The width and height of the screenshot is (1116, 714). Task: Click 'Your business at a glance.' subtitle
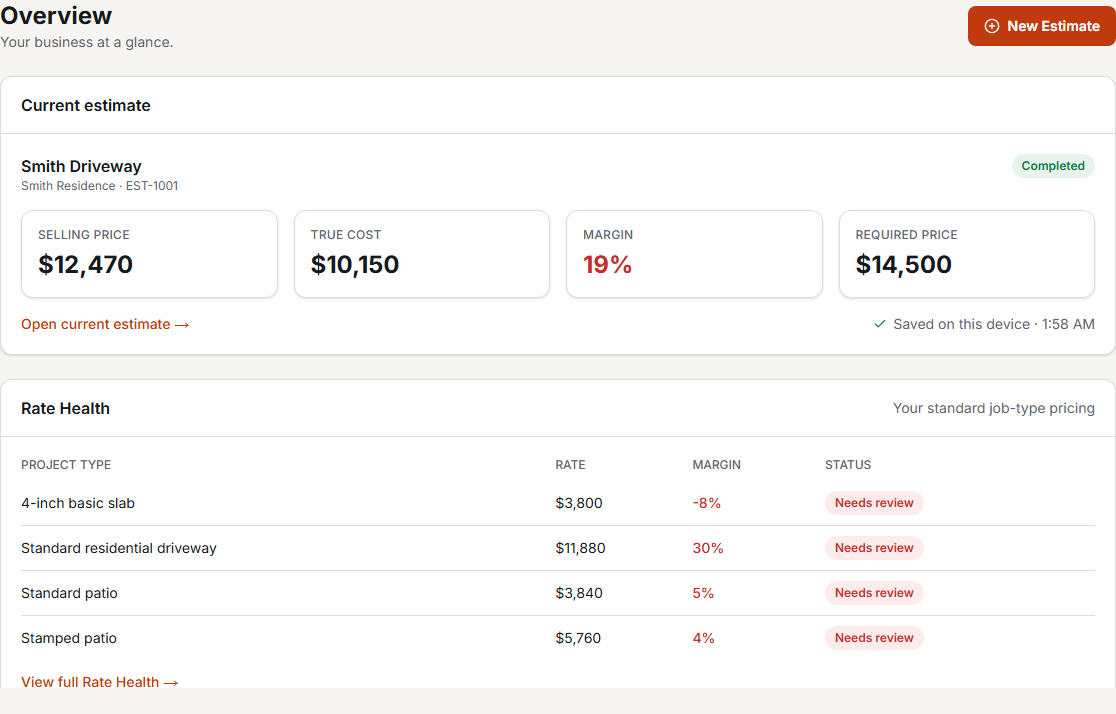click(87, 43)
